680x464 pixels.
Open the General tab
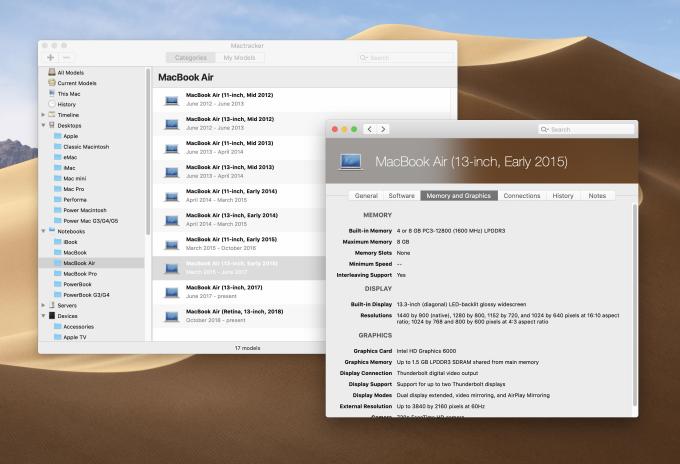pyautogui.click(x=366, y=196)
